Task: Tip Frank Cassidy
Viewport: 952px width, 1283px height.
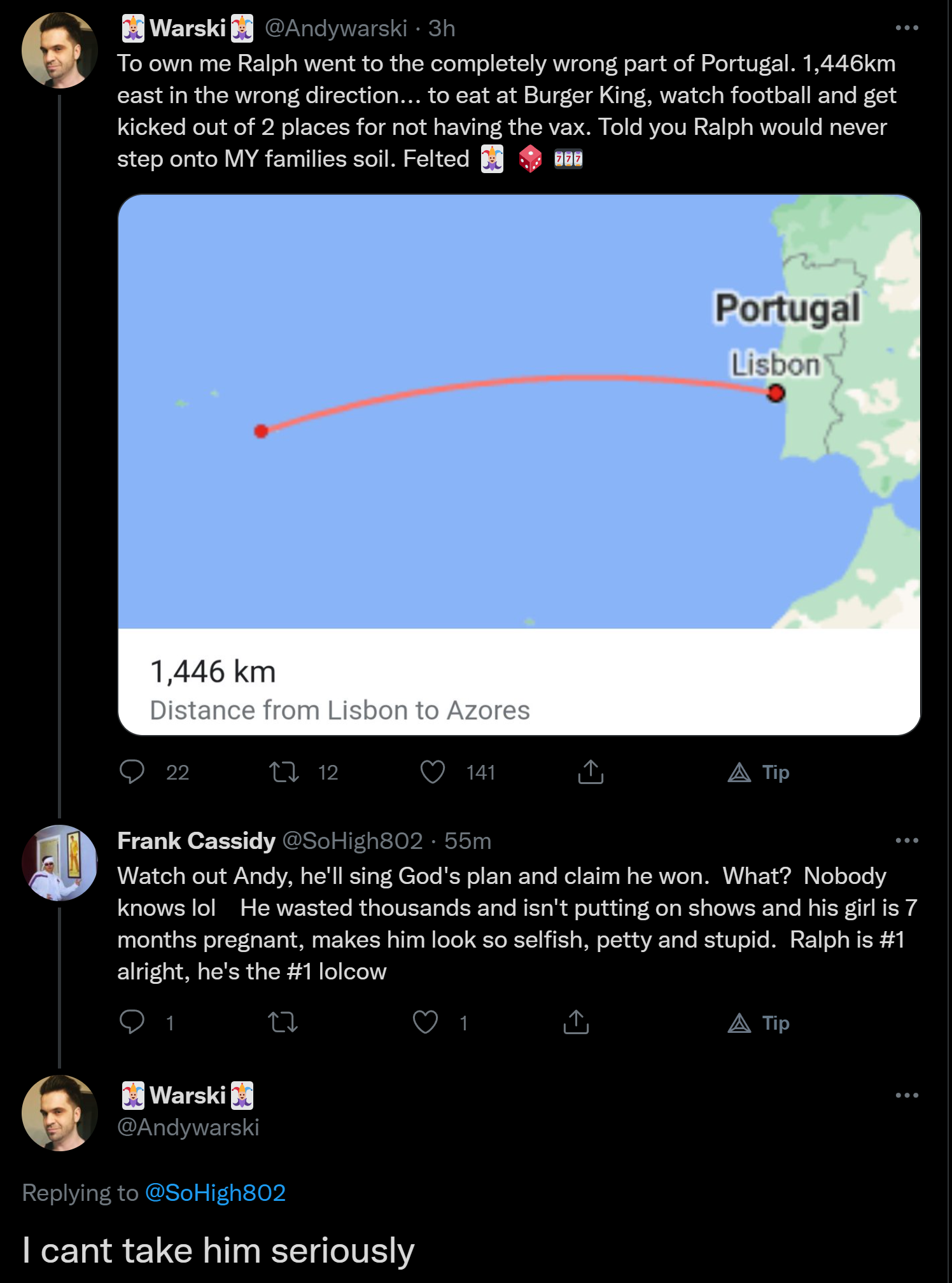Action: coord(758,1022)
